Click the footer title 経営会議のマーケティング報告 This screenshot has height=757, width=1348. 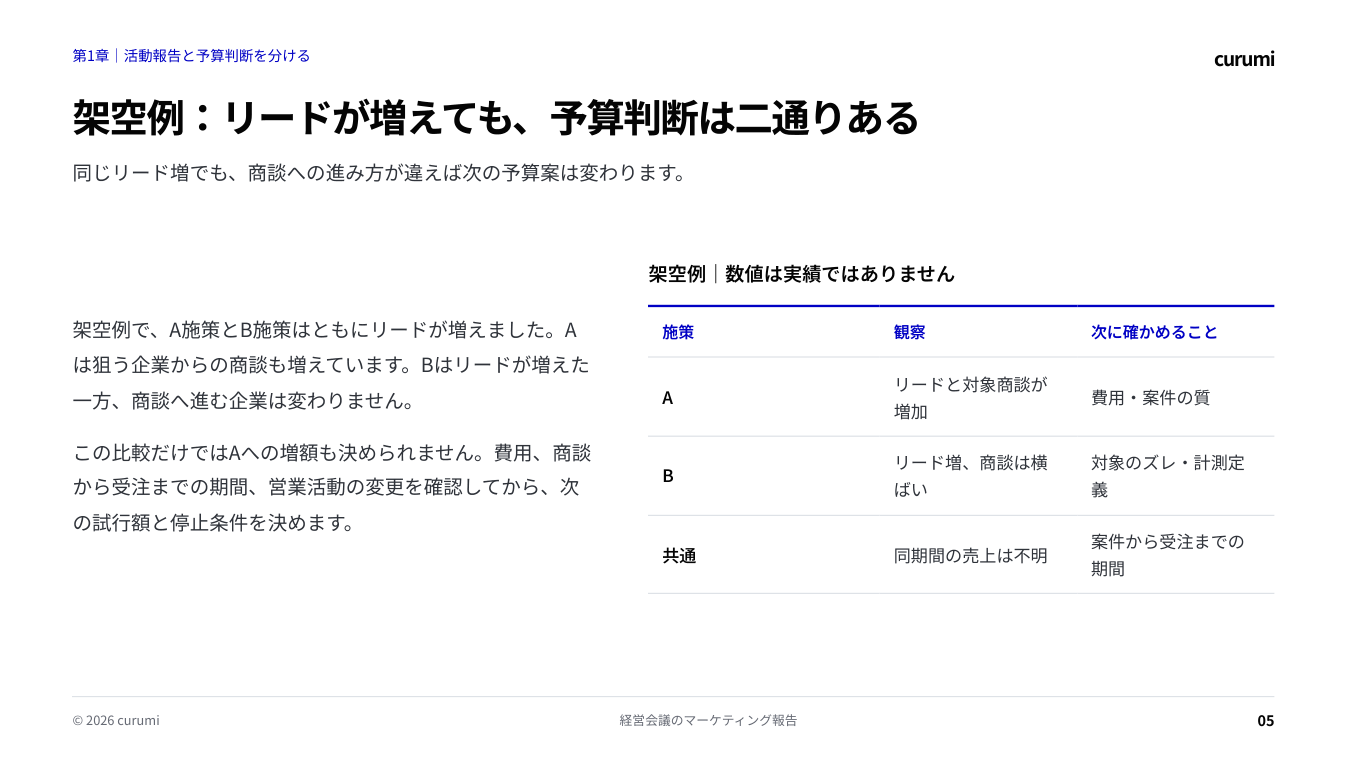coord(708,720)
